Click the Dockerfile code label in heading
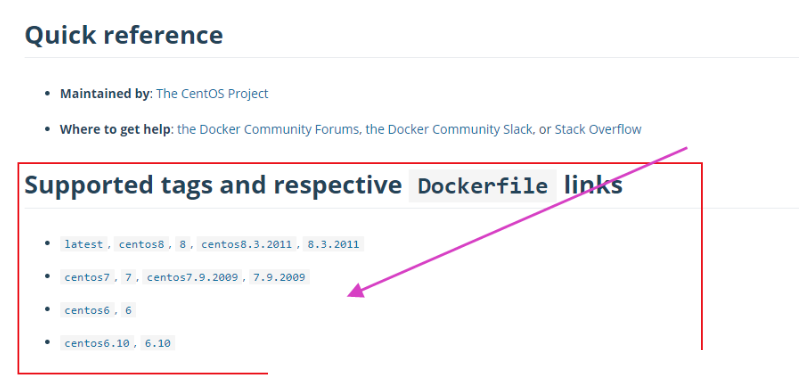 coord(483,186)
